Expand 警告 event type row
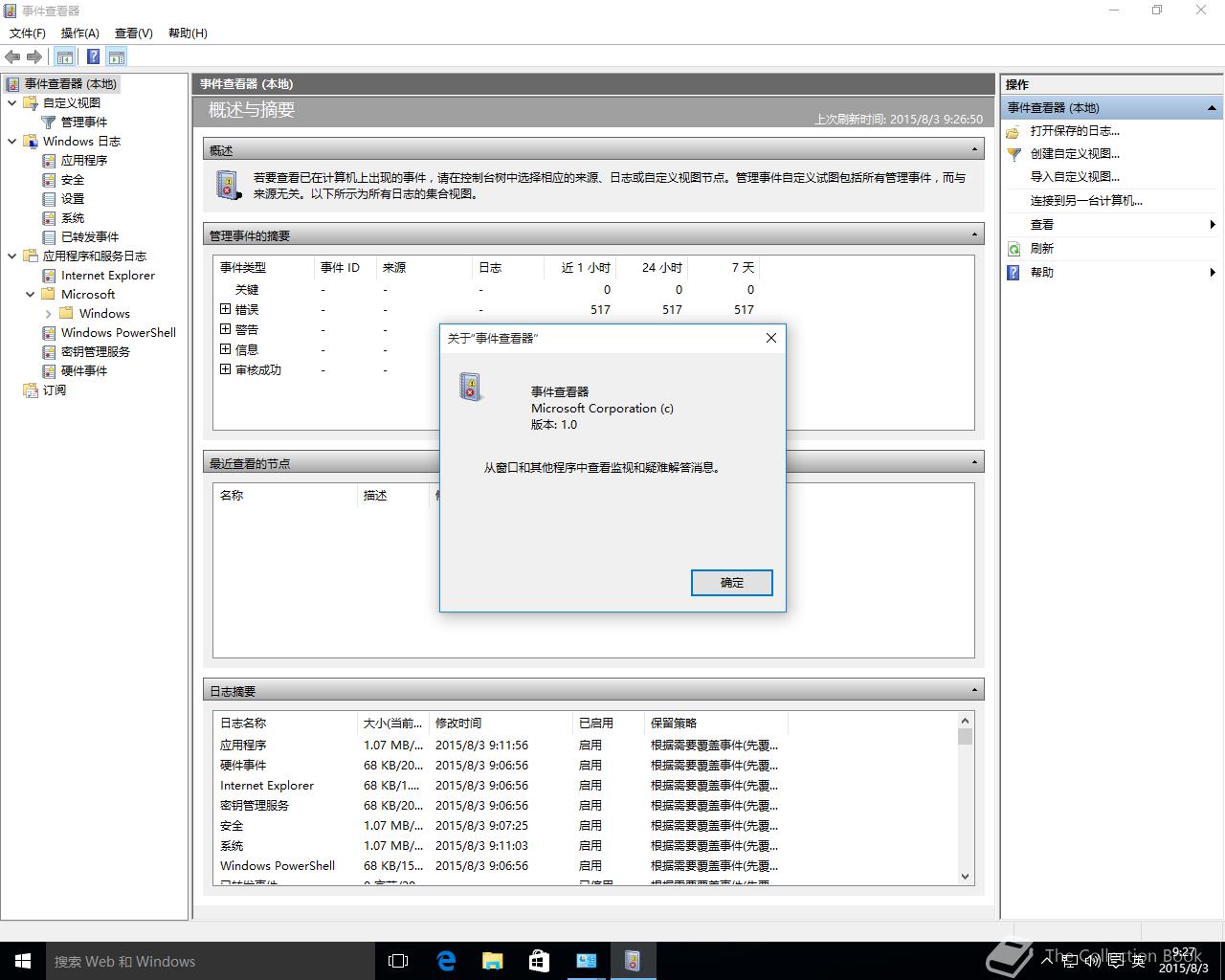Viewport: 1225px width, 980px height. [x=225, y=328]
